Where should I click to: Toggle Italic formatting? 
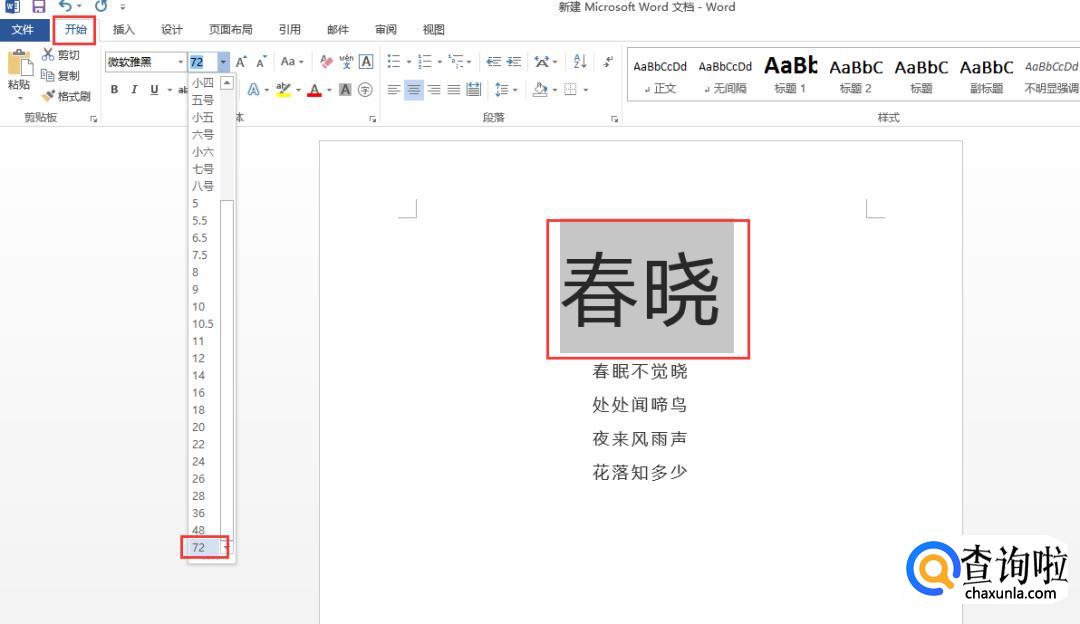[x=134, y=90]
